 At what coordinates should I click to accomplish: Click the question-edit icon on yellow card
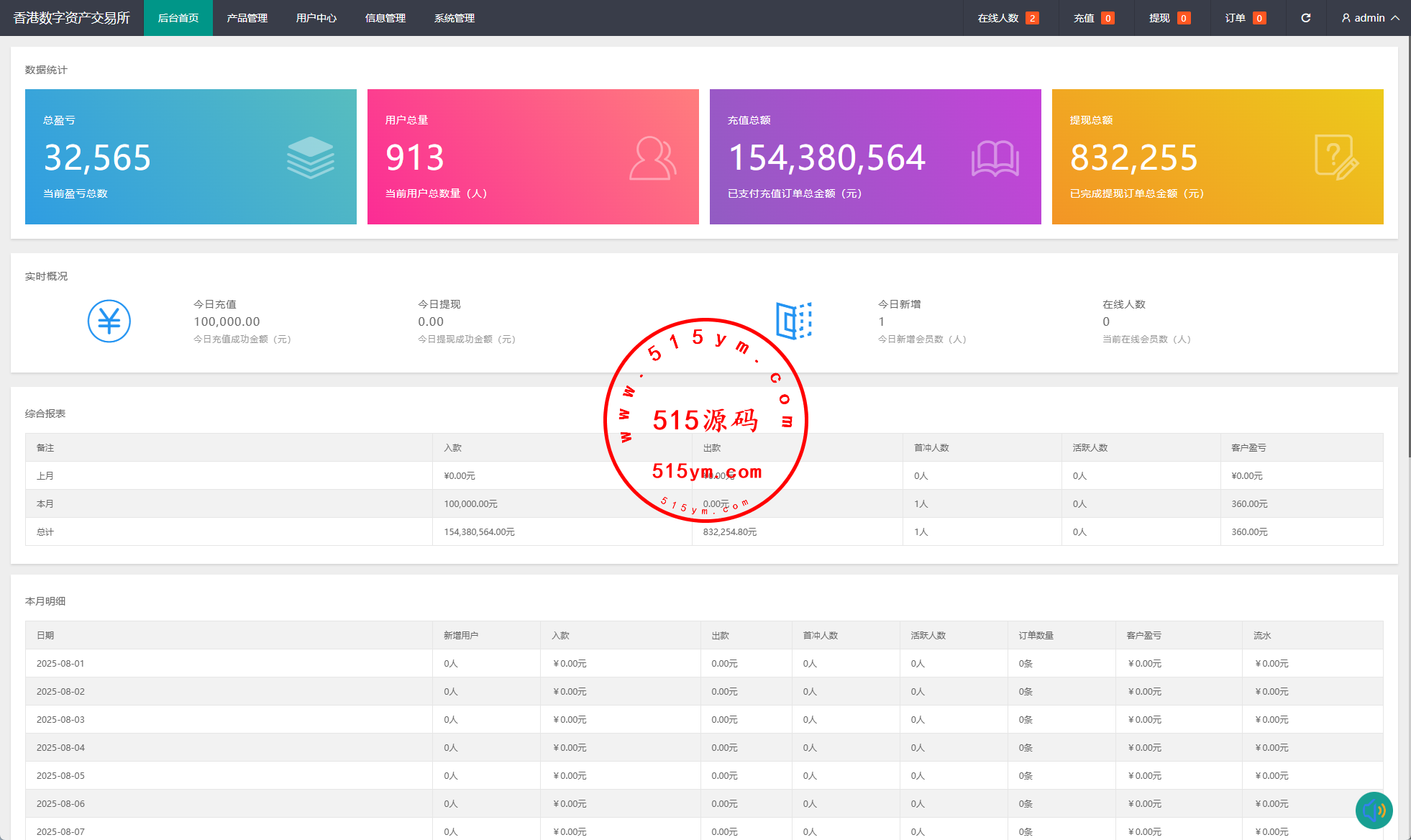click(x=1336, y=157)
